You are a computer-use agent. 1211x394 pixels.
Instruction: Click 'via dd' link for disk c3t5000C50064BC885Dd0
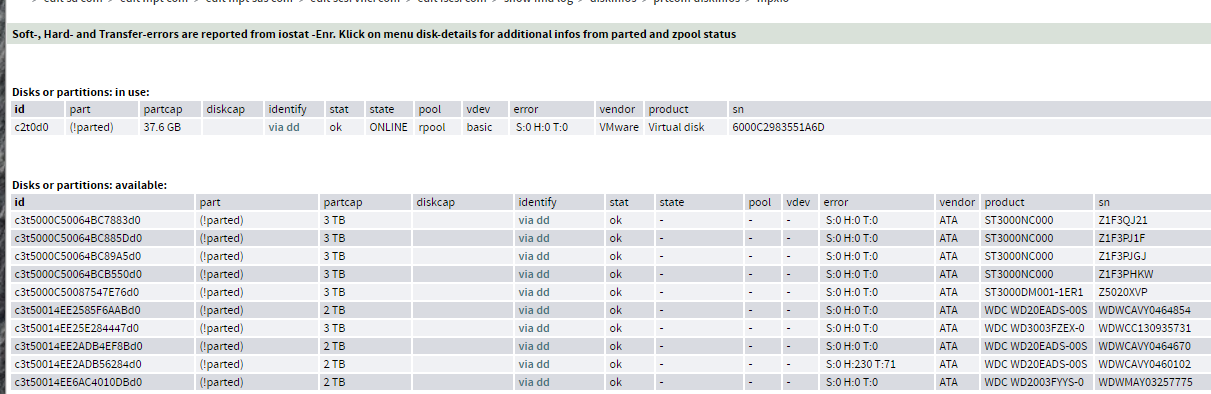coord(533,238)
